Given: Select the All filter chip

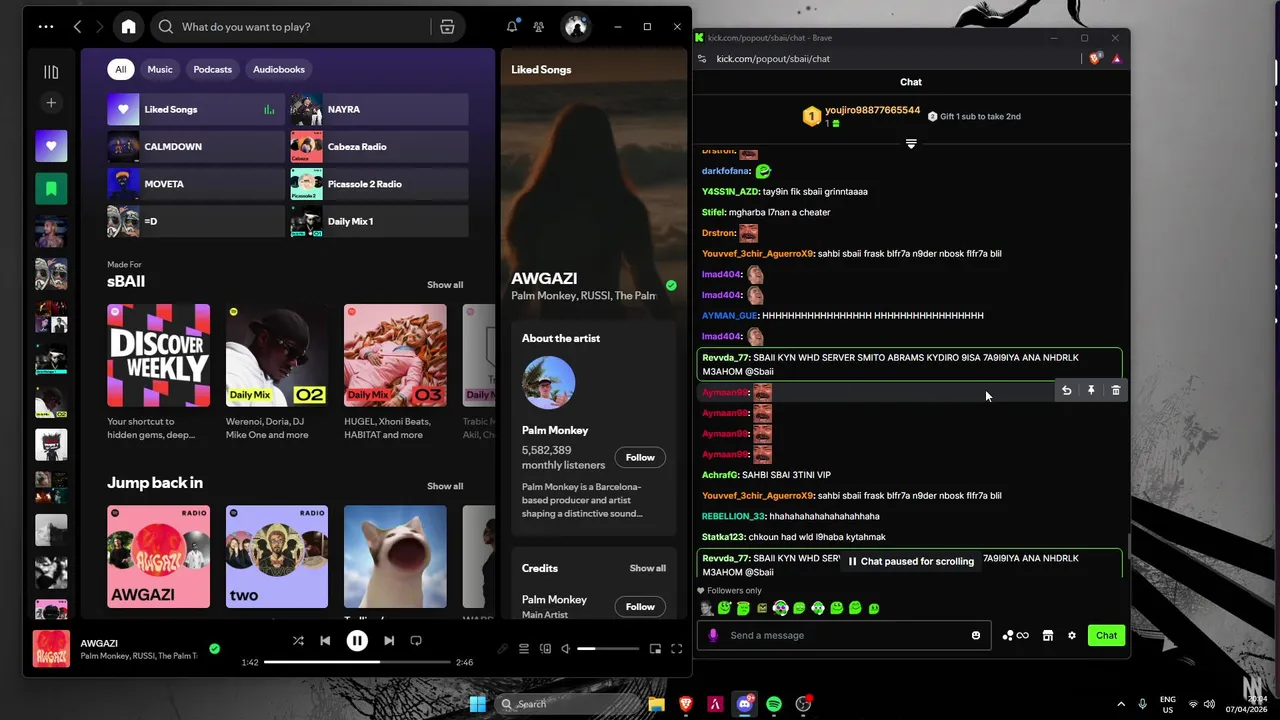Looking at the screenshot, I should point(120,69).
